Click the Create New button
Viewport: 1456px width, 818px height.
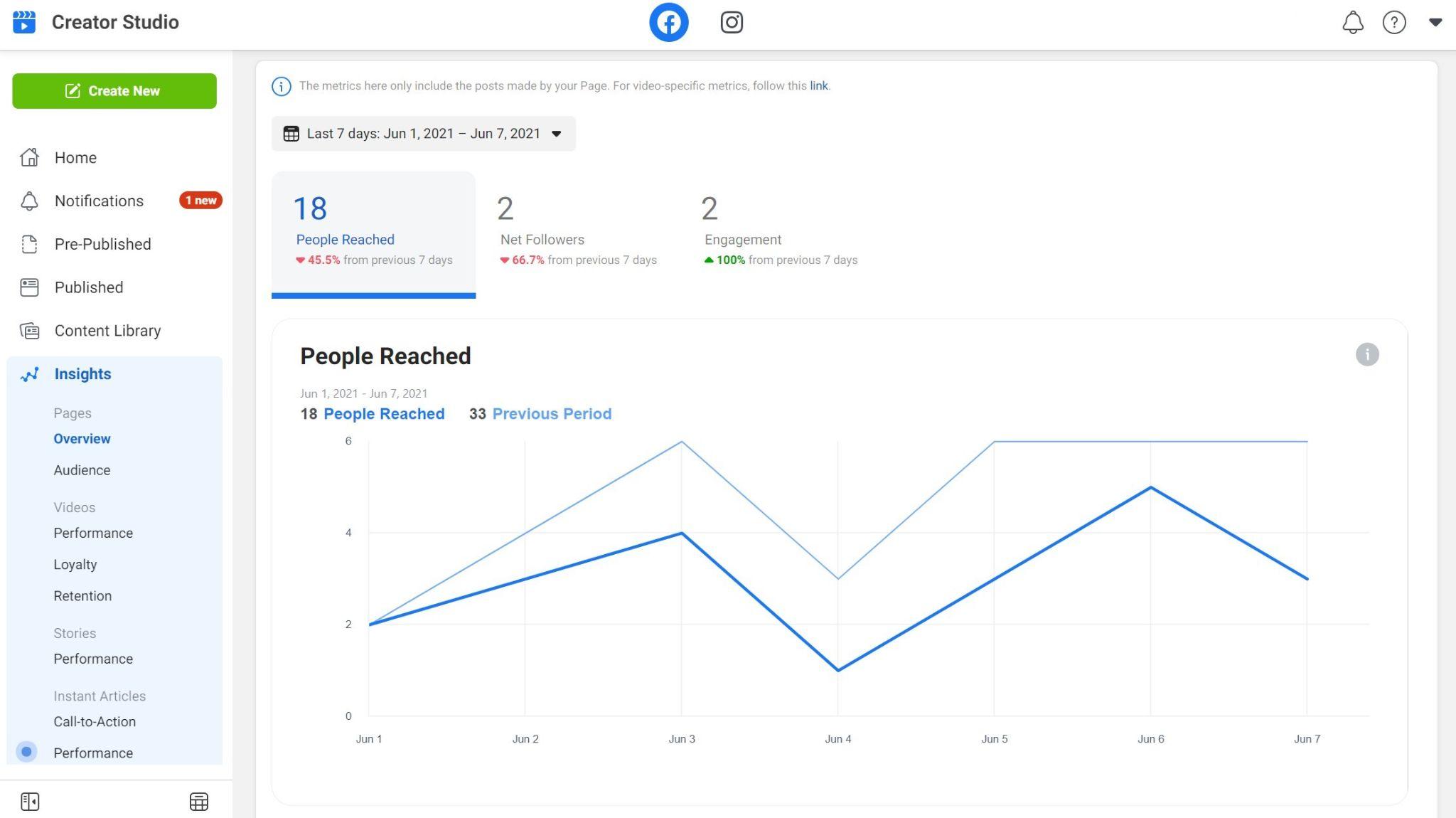(x=114, y=90)
